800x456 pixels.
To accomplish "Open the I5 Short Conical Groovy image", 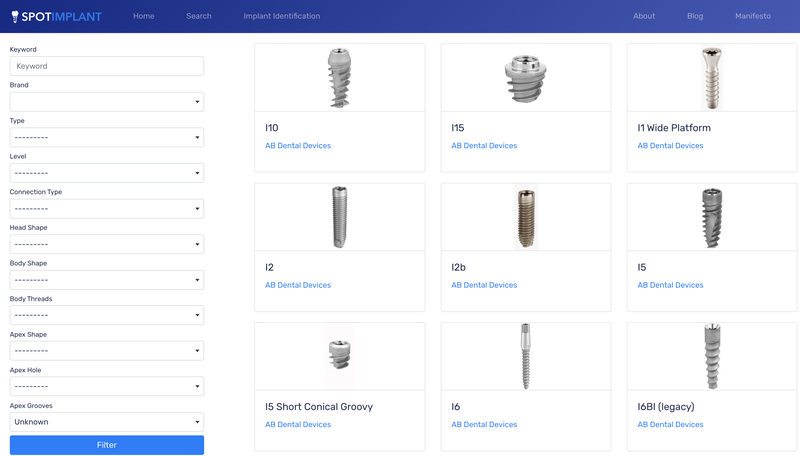I will [x=340, y=356].
